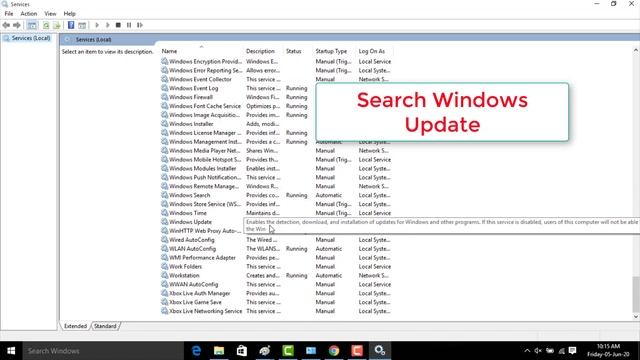Open the Action Center notification icon
640x360 pixels.
click(573, 351)
